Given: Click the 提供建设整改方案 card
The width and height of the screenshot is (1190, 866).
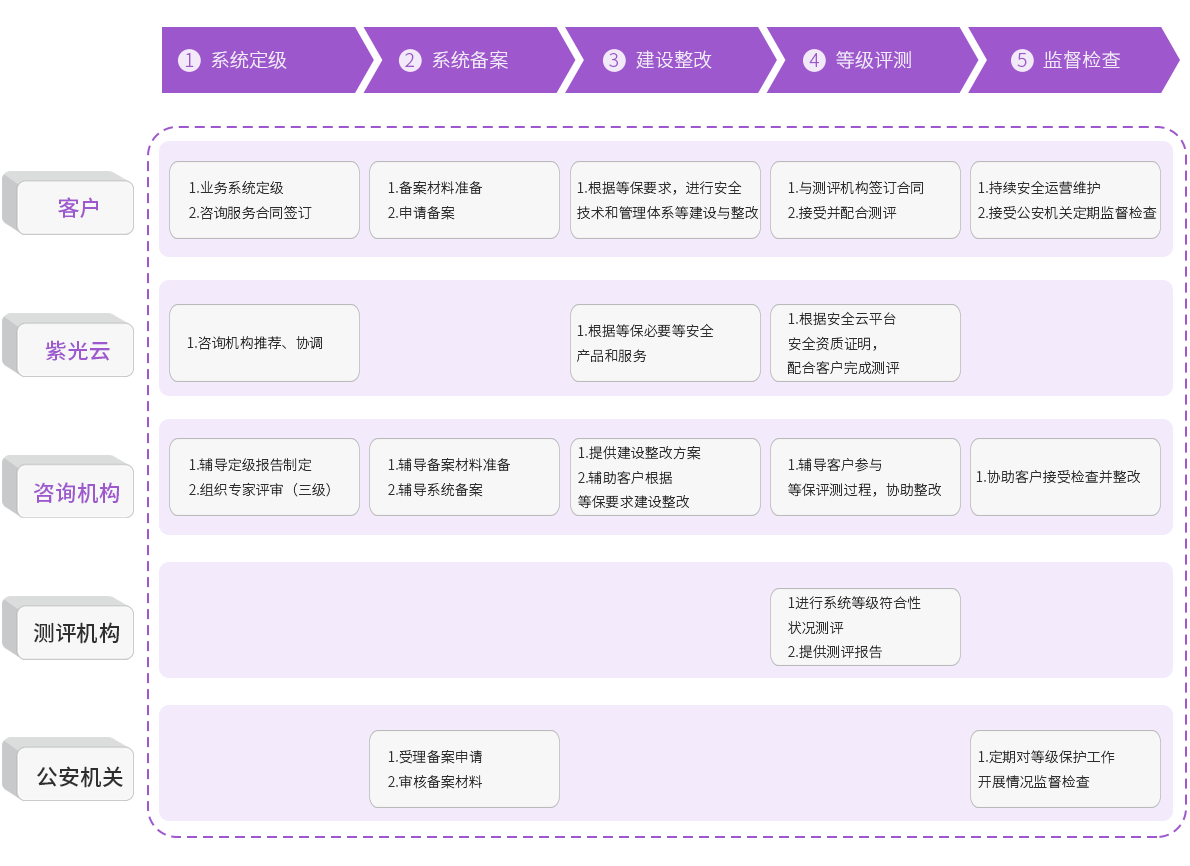Looking at the screenshot, I should coord(665,477).
